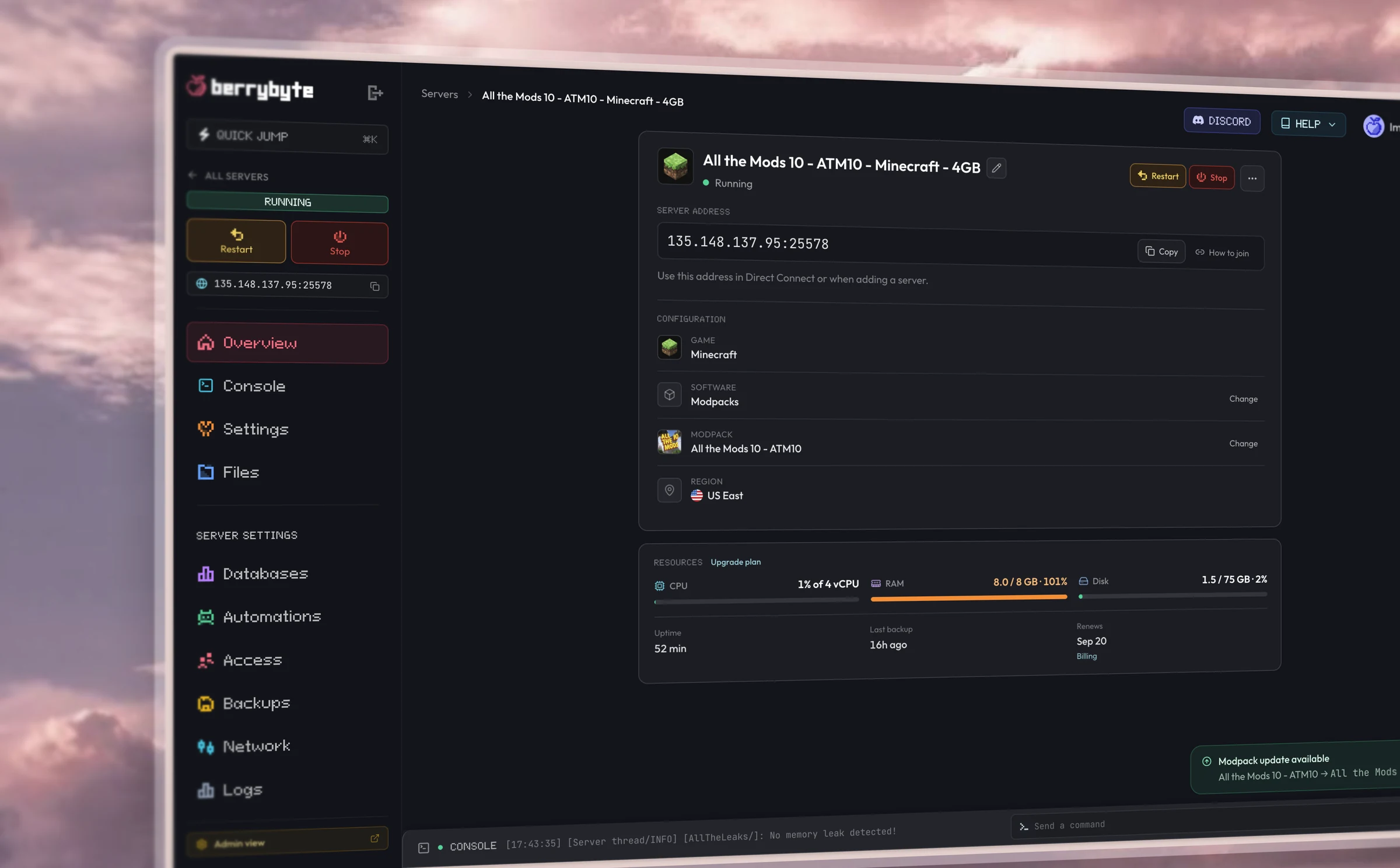Click the US East region text
Viewport: 1400px width, 868px height.
(x=725, y=496)
